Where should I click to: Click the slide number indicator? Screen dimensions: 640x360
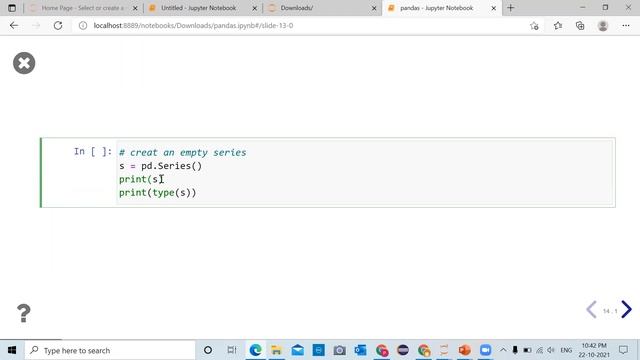(610, 311)
